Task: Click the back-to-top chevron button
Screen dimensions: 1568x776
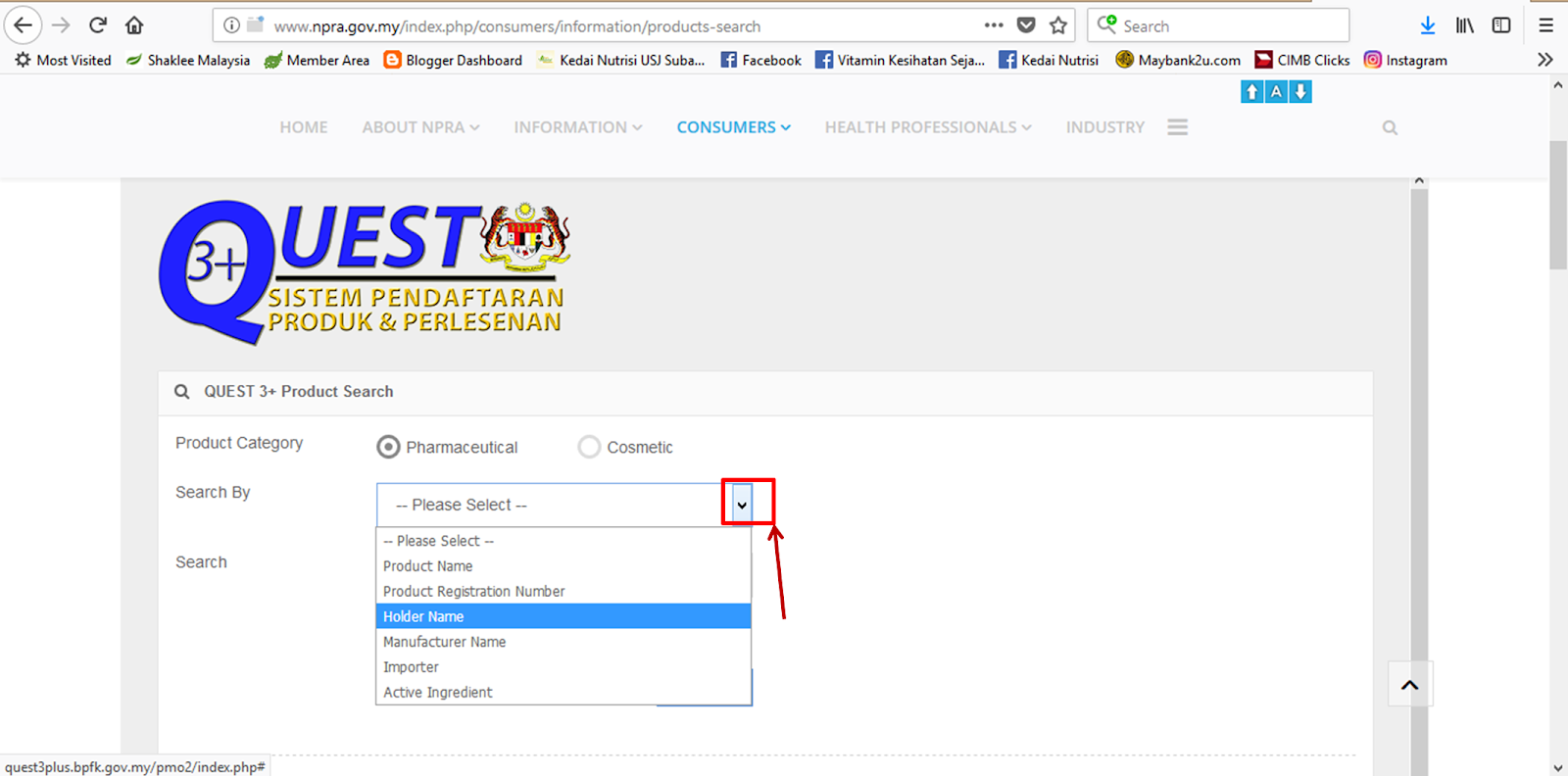Action: (1410, 685)
